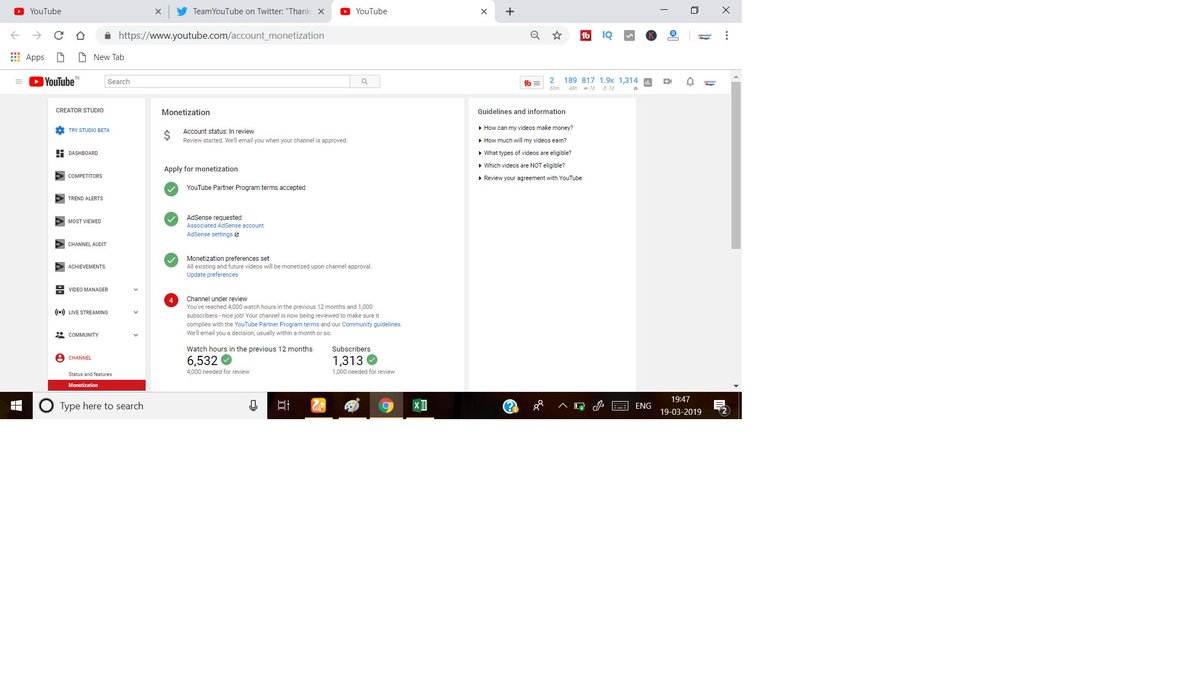Click the vidIQ extension icon in toolbar
This screenshot has height=674, width=1200.
coord(607,35)
